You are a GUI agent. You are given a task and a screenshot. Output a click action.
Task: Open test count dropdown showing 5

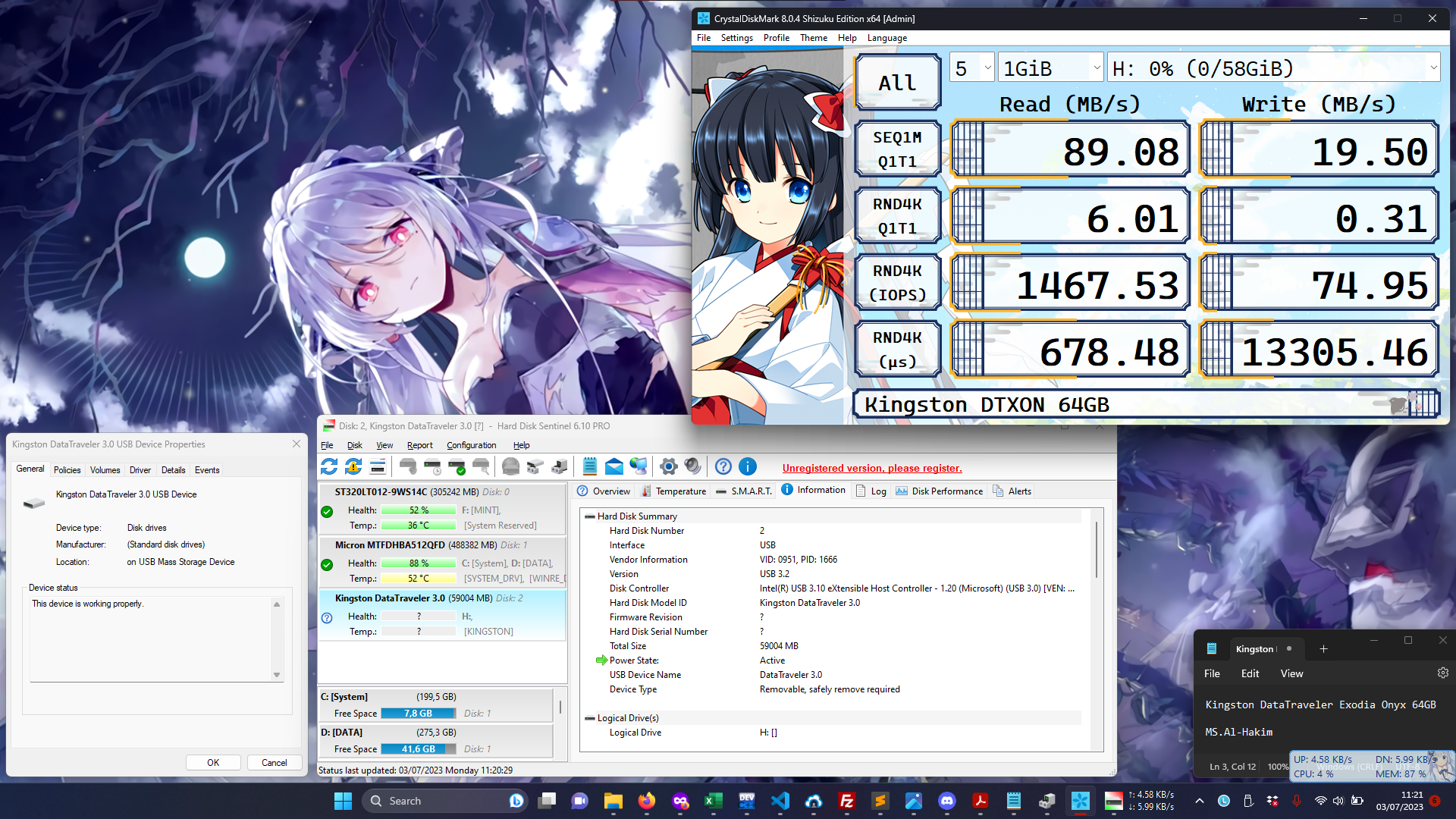pyautogui.click(x=971, y=68)
